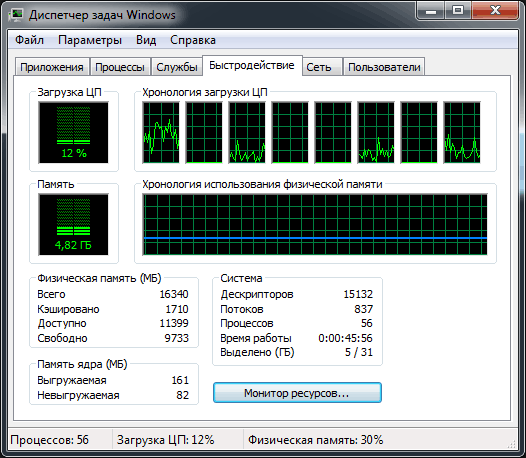Click the Всего value 16340
This screenshot has width=526, height=458.
pos(174,294)
